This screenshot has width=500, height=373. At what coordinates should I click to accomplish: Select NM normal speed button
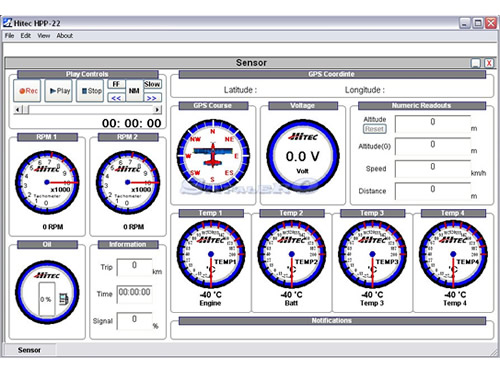pyautogui.click(x=134, y=91)
